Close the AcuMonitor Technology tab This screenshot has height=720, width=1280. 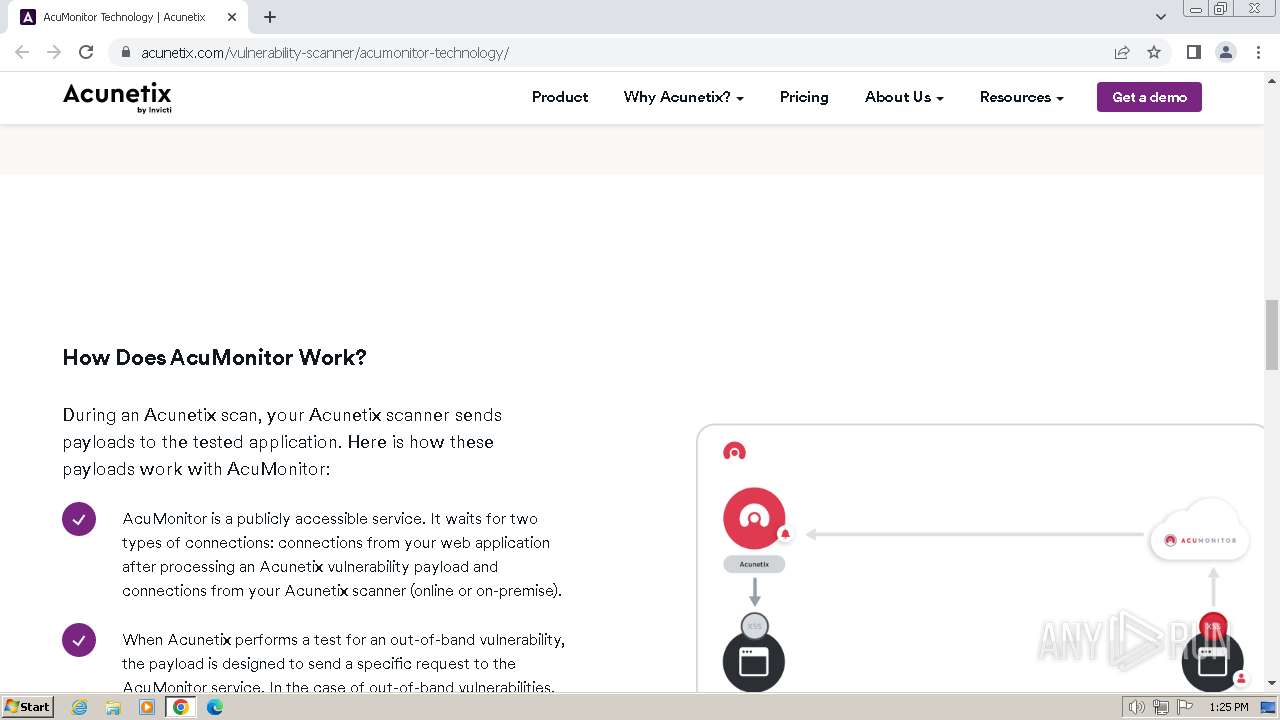[x=232, y=17]
